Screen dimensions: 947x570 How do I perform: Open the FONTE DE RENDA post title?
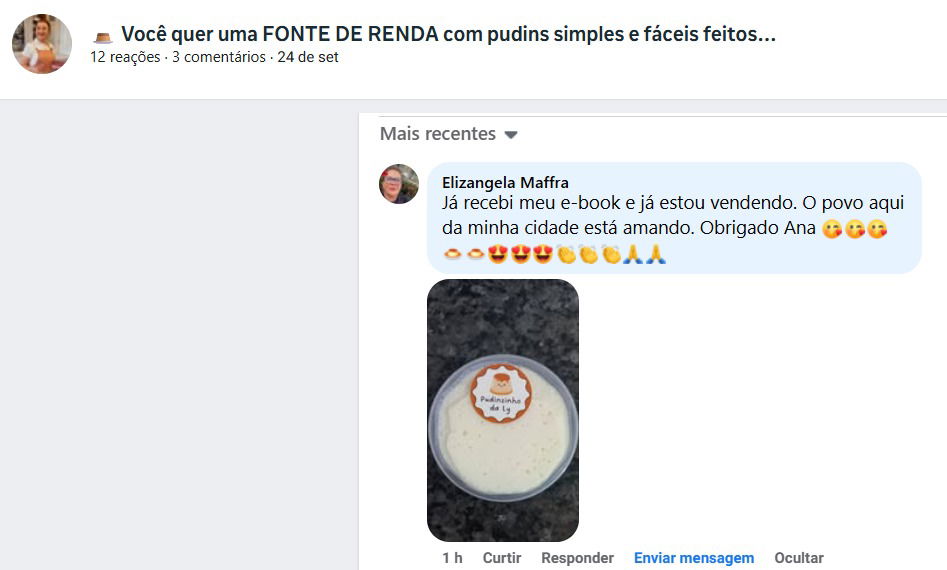tap(448, 34)
